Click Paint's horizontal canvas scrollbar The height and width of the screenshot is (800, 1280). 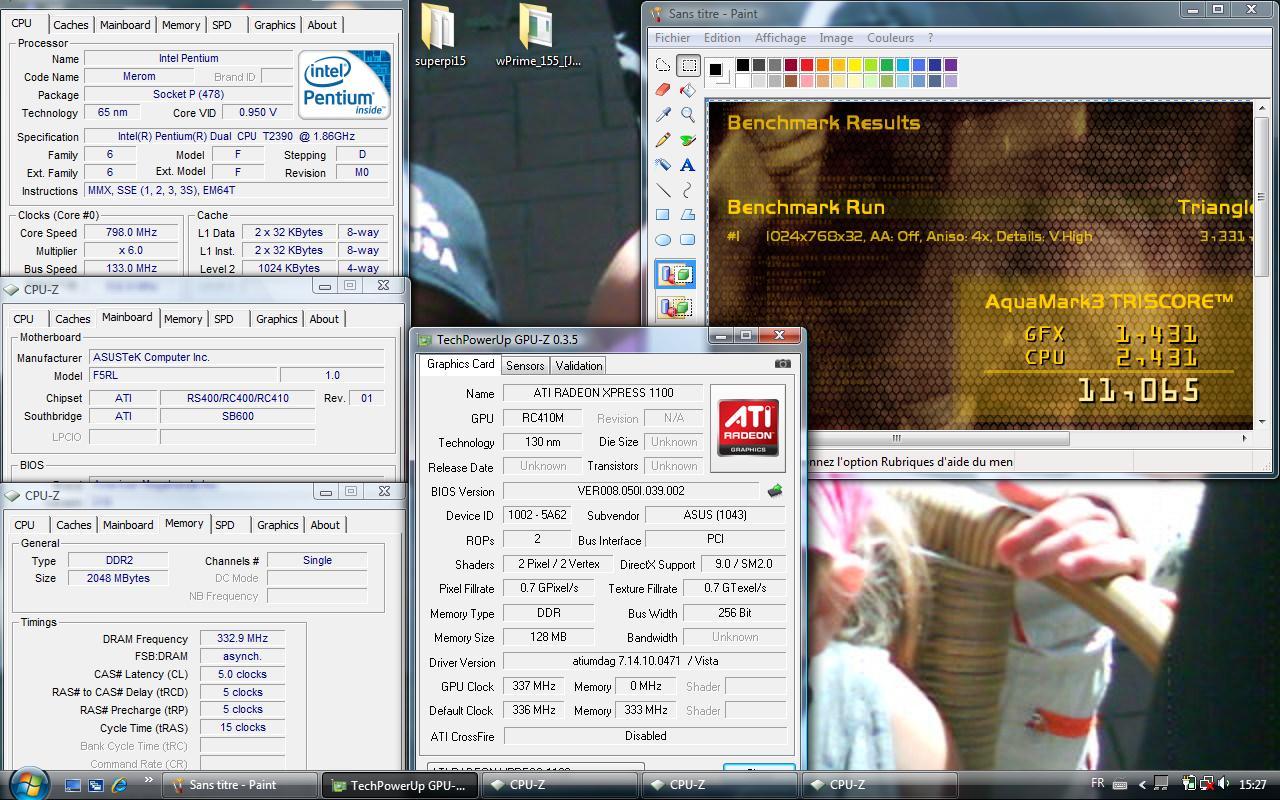(x=896, y=438)
